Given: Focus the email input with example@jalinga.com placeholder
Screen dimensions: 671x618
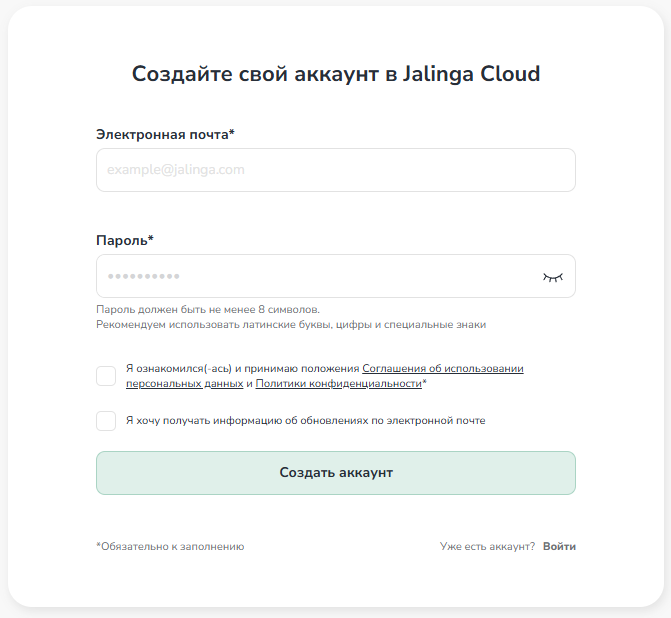Looking at the screenshot, I should tap(335, 170).
